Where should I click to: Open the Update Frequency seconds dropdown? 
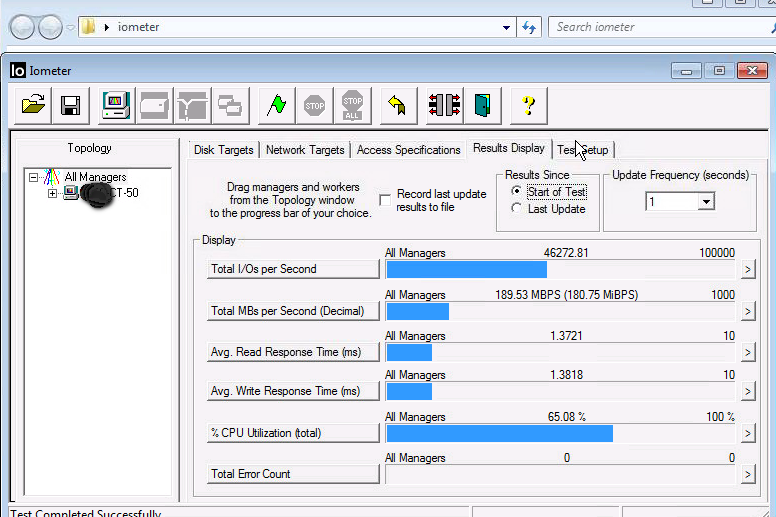706,202
